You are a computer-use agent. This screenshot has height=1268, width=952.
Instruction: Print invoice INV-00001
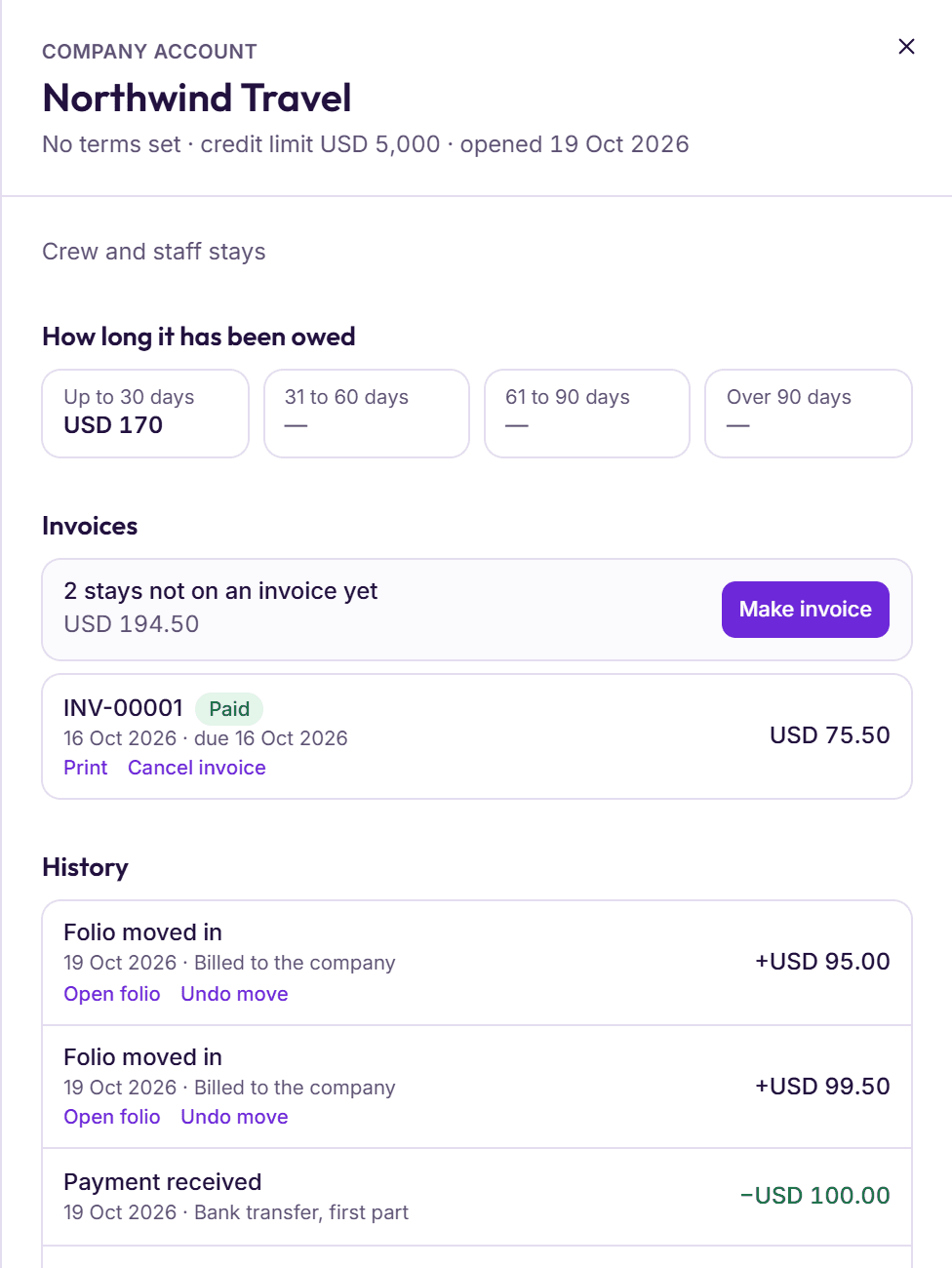point(86,768)
